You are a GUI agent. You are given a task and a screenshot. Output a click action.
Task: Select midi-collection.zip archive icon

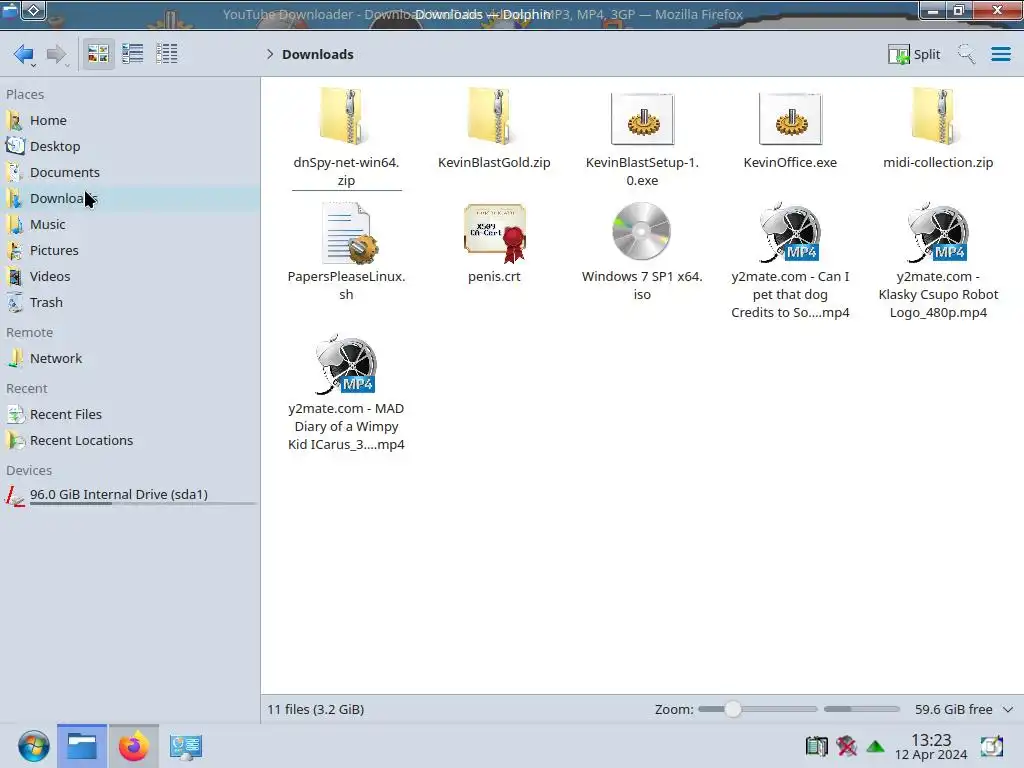(x=938, y=117)
